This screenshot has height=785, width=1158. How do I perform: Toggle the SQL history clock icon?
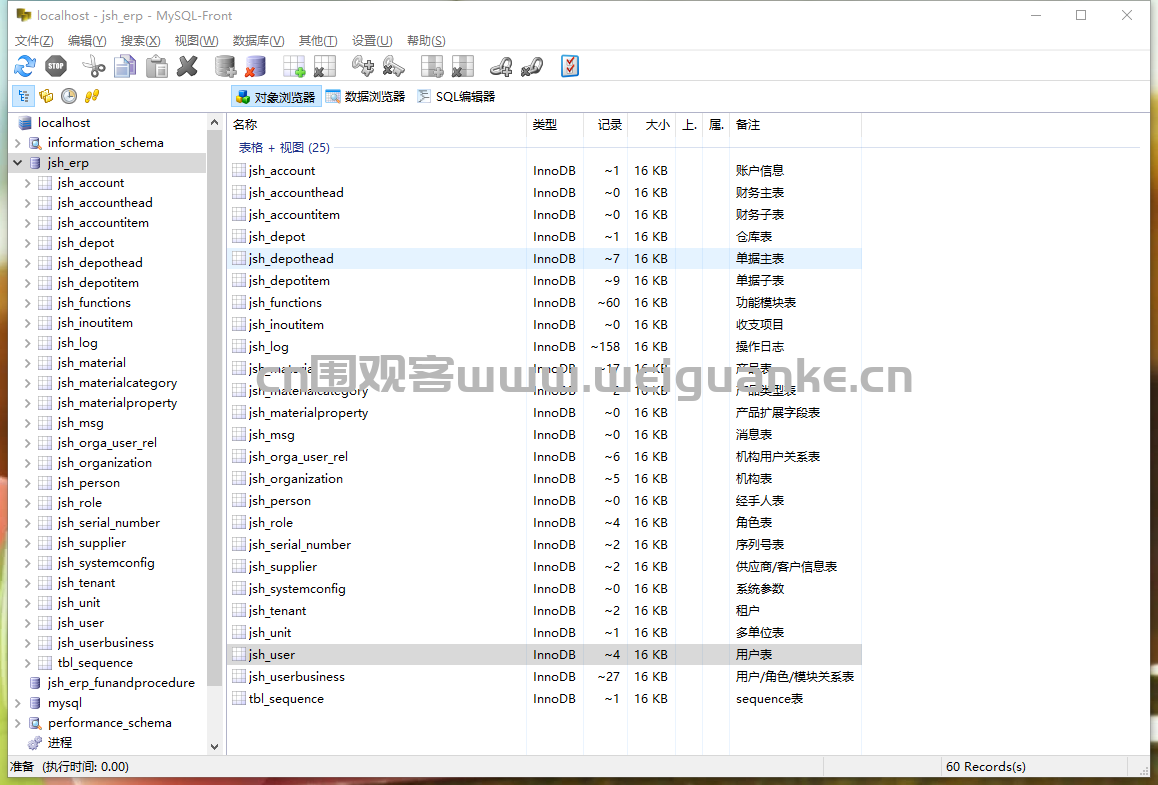pyautogui.click(x=69, y=96)
